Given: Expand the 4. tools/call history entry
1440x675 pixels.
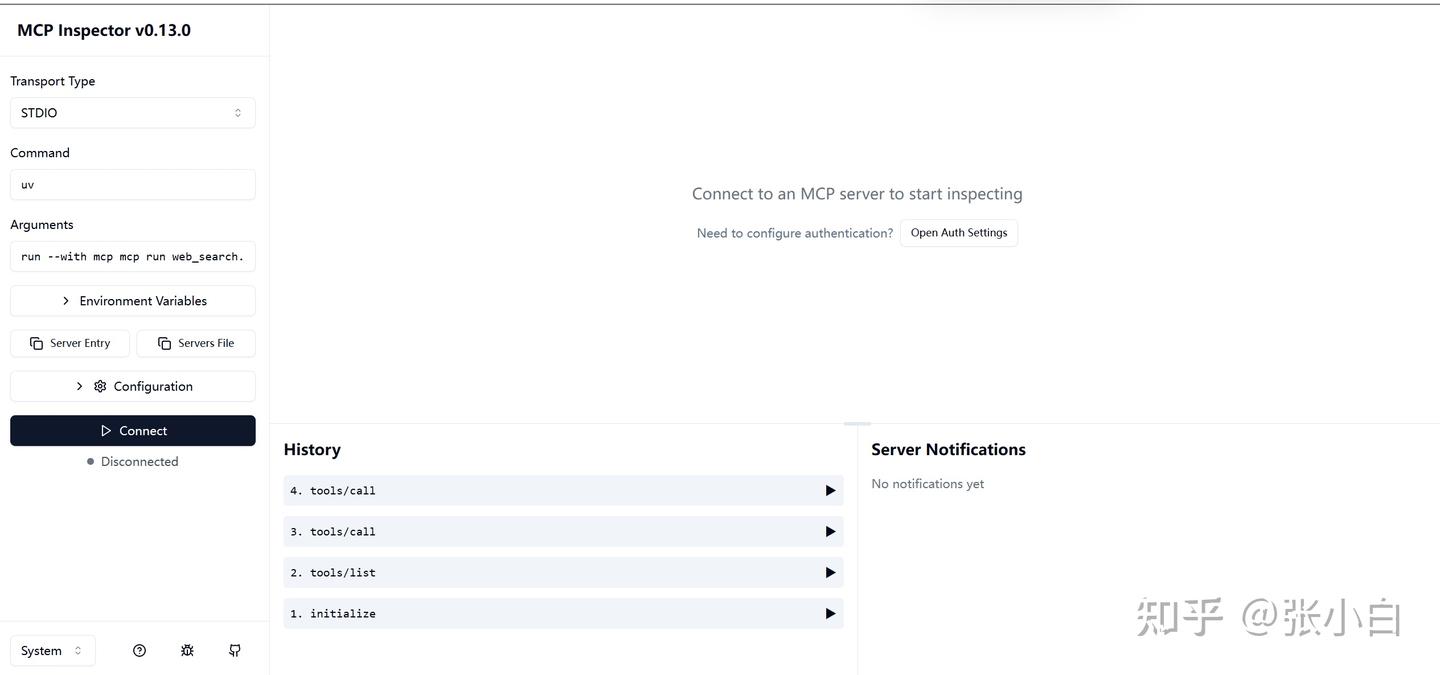Looking at the screenshot, I should (x=563, y=490).
